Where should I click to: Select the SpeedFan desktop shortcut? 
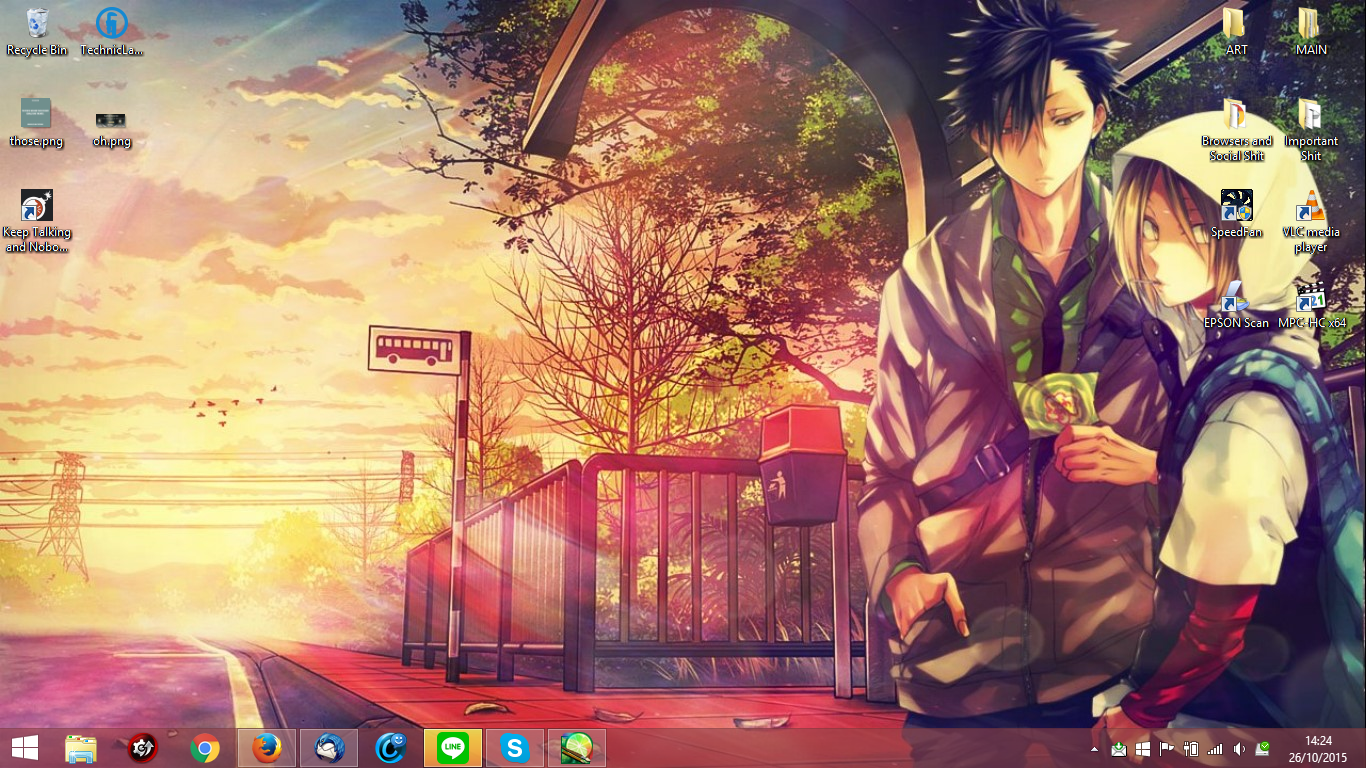(x=1236, y=215)
